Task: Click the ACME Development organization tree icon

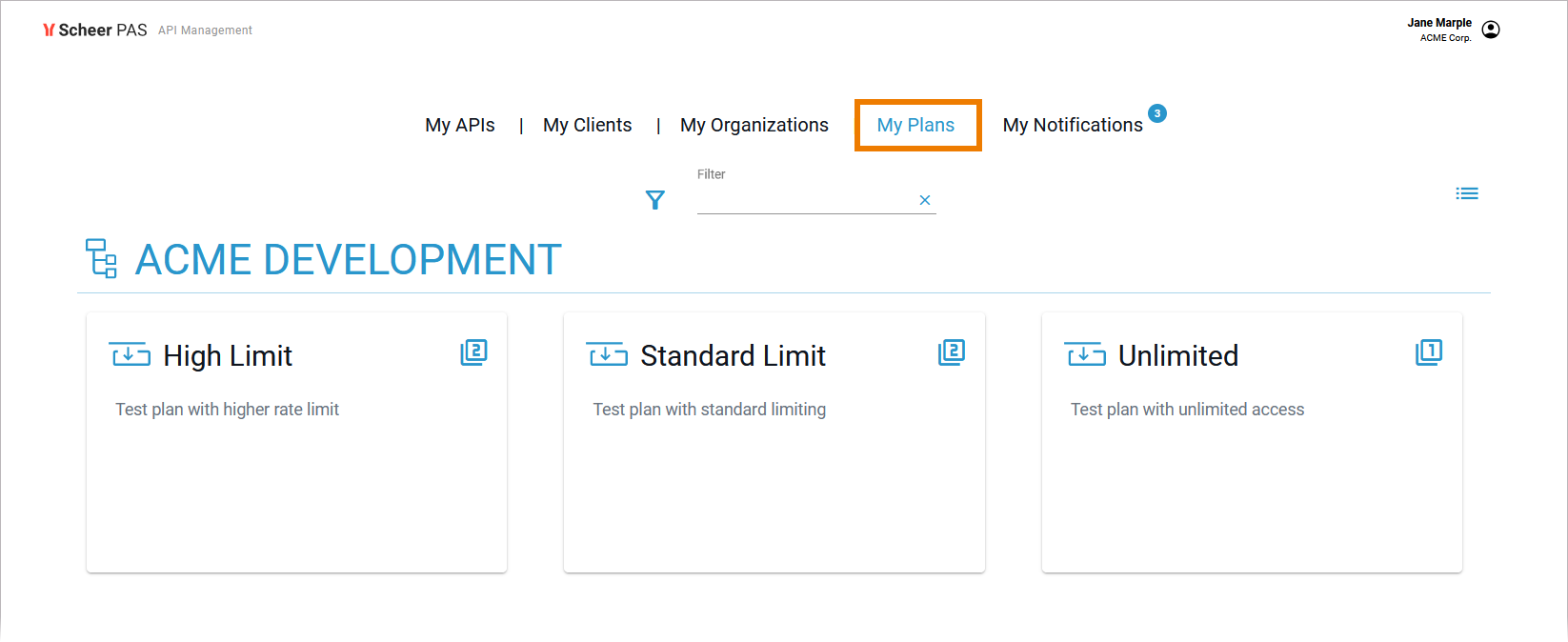Action: [102, 258]
